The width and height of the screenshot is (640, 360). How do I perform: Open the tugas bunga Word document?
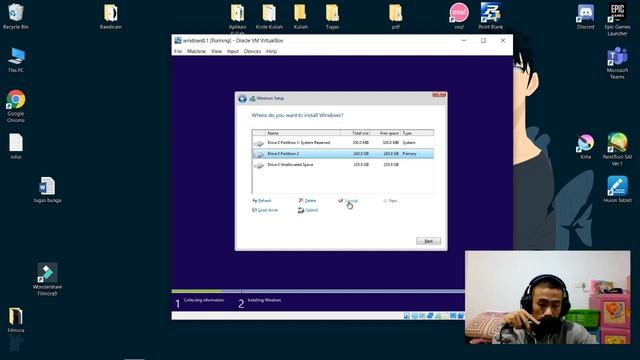point(47,190)
